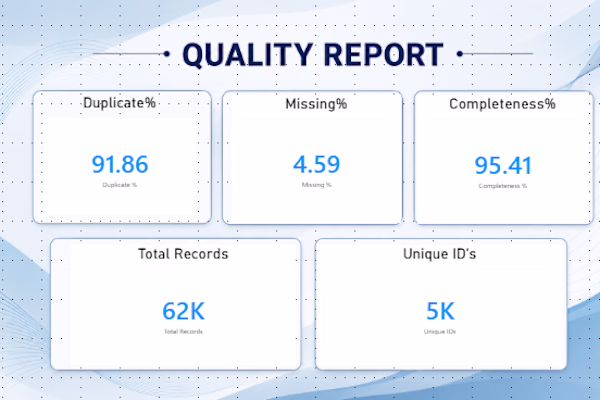Select the Missing% card header
Image resolution: width=600 pixels, height=400 pixels.
(x=316, y=104)
